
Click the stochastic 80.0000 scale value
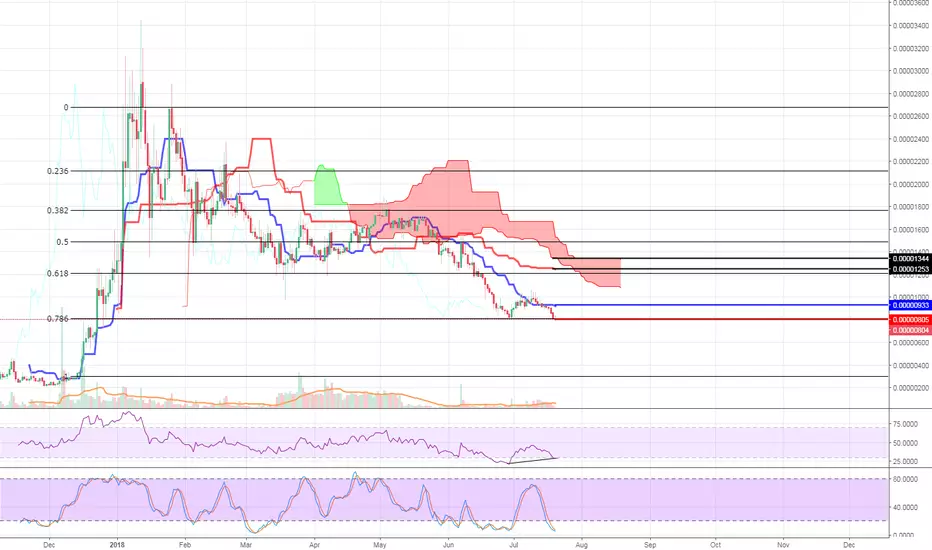[905, 479]
